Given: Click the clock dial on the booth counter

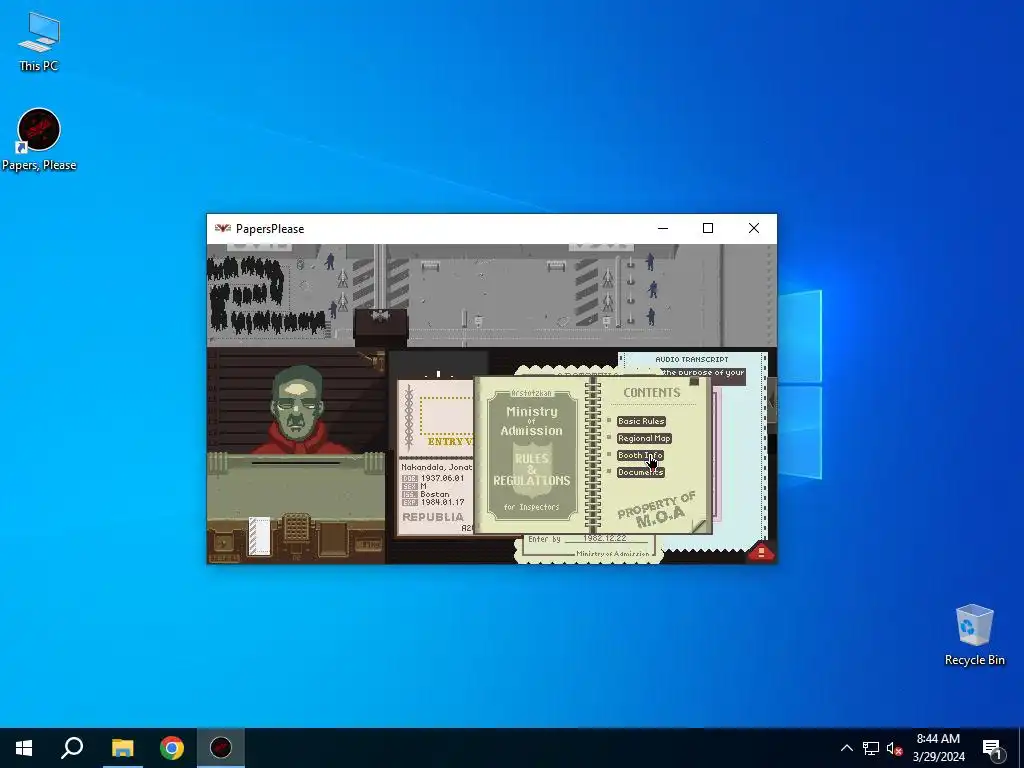Looking at the screenshot, I should click(x=224, y=543).
